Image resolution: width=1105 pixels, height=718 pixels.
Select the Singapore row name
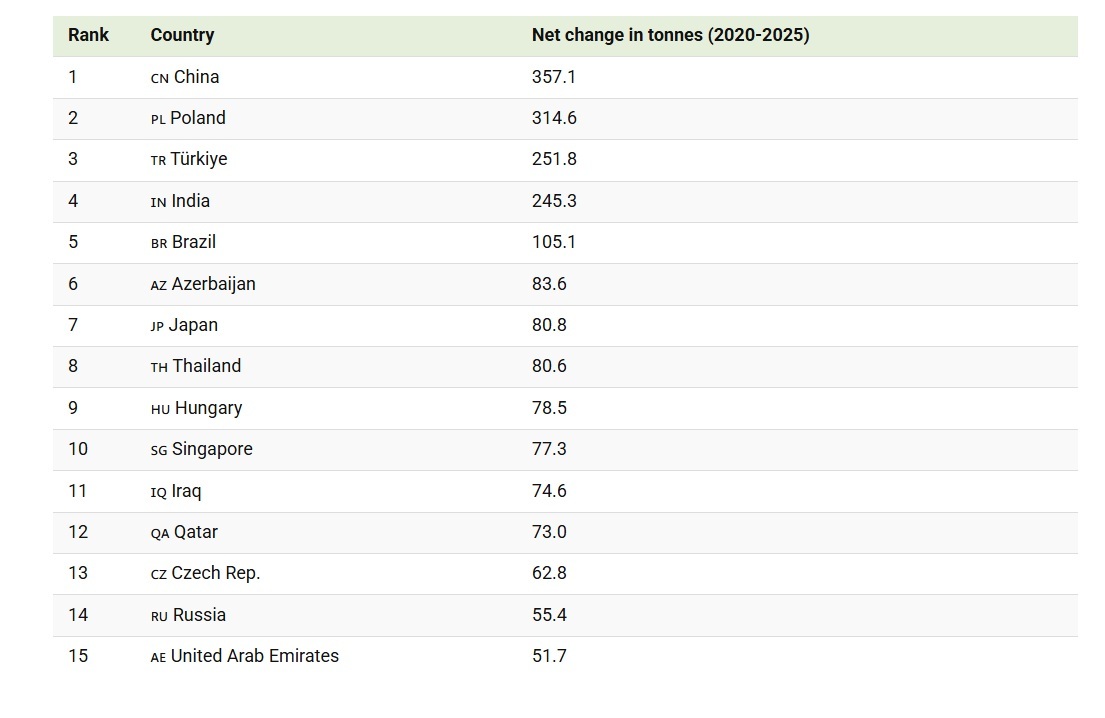coord(212,449)
